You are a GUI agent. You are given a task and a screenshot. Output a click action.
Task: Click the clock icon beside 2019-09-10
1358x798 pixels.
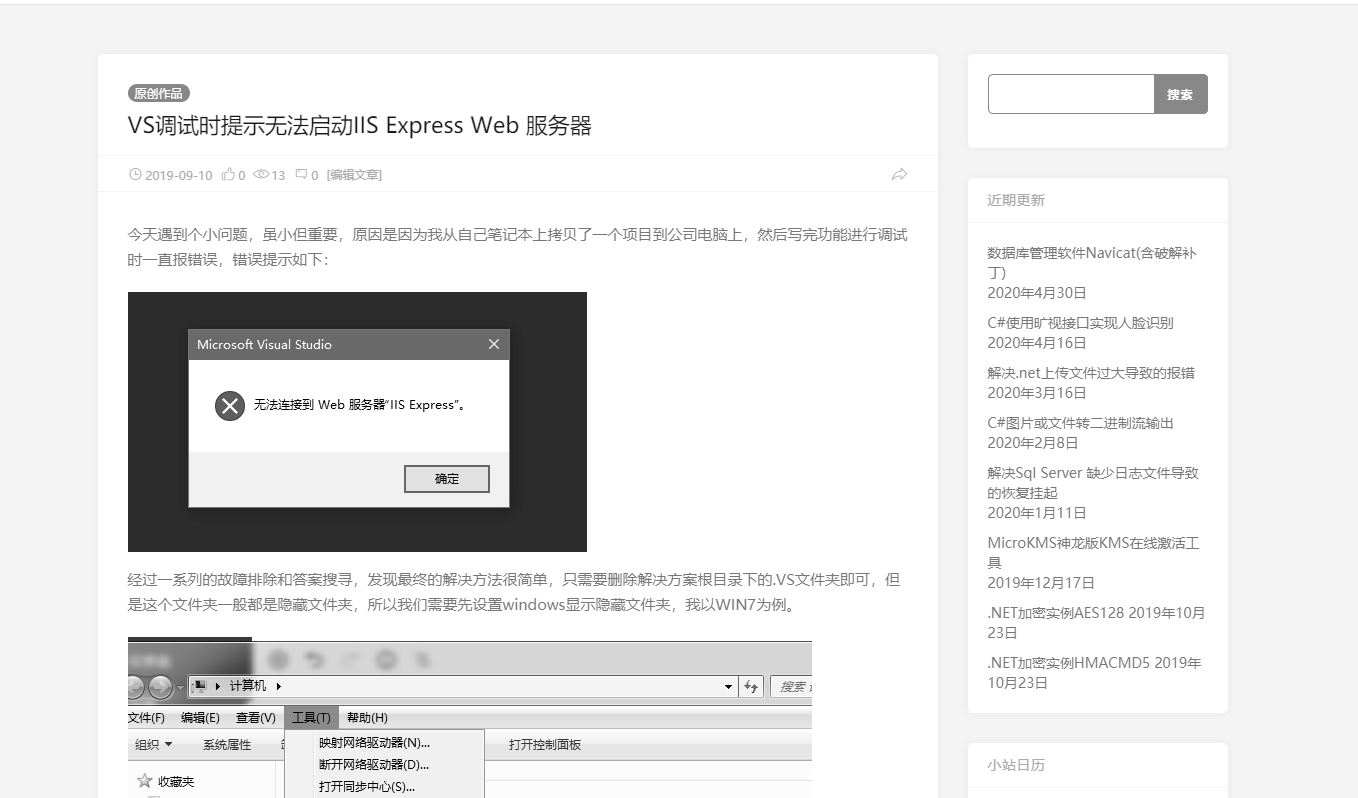point(135,175)
